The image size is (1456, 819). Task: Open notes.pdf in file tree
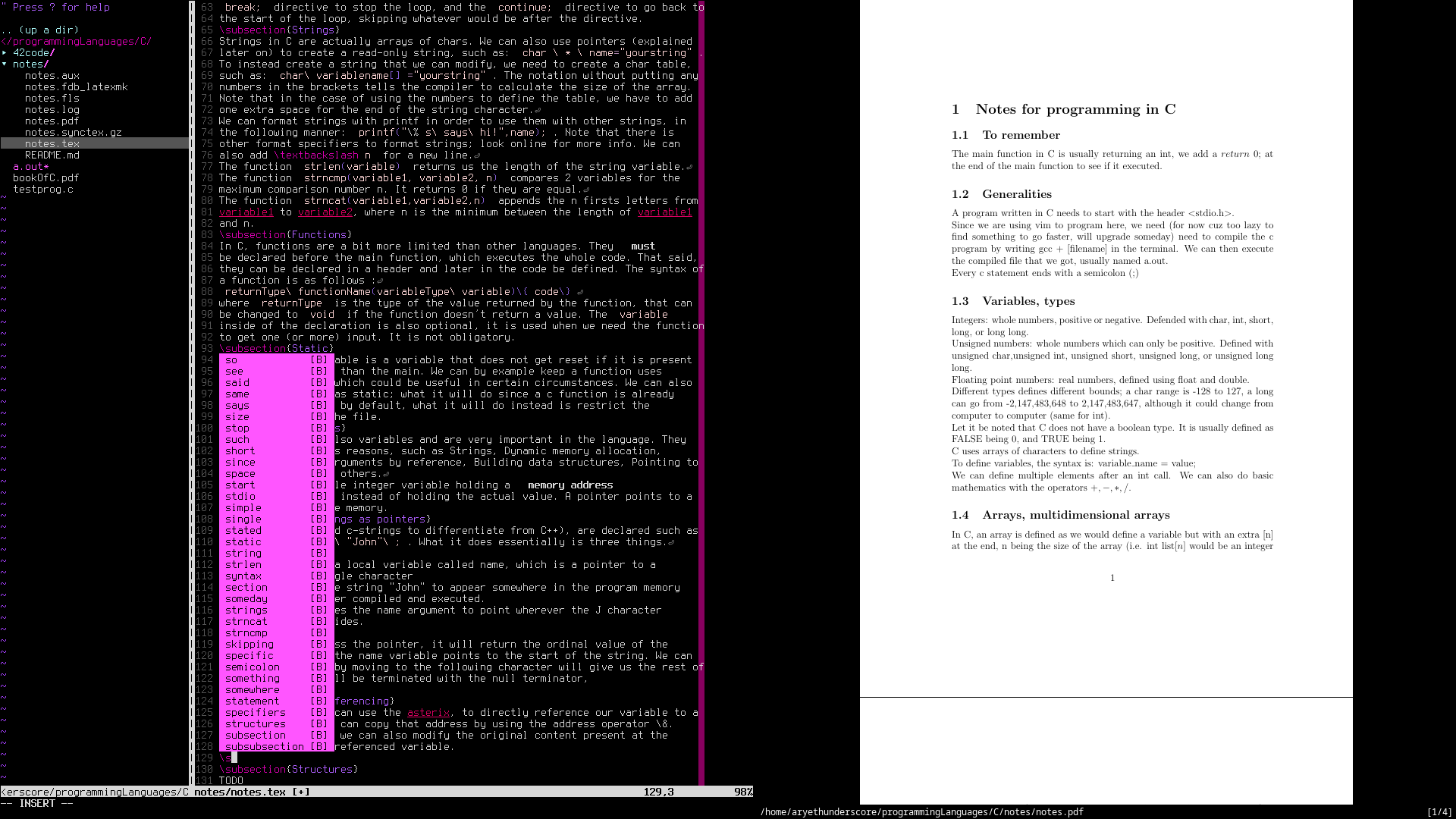[52, 121]
